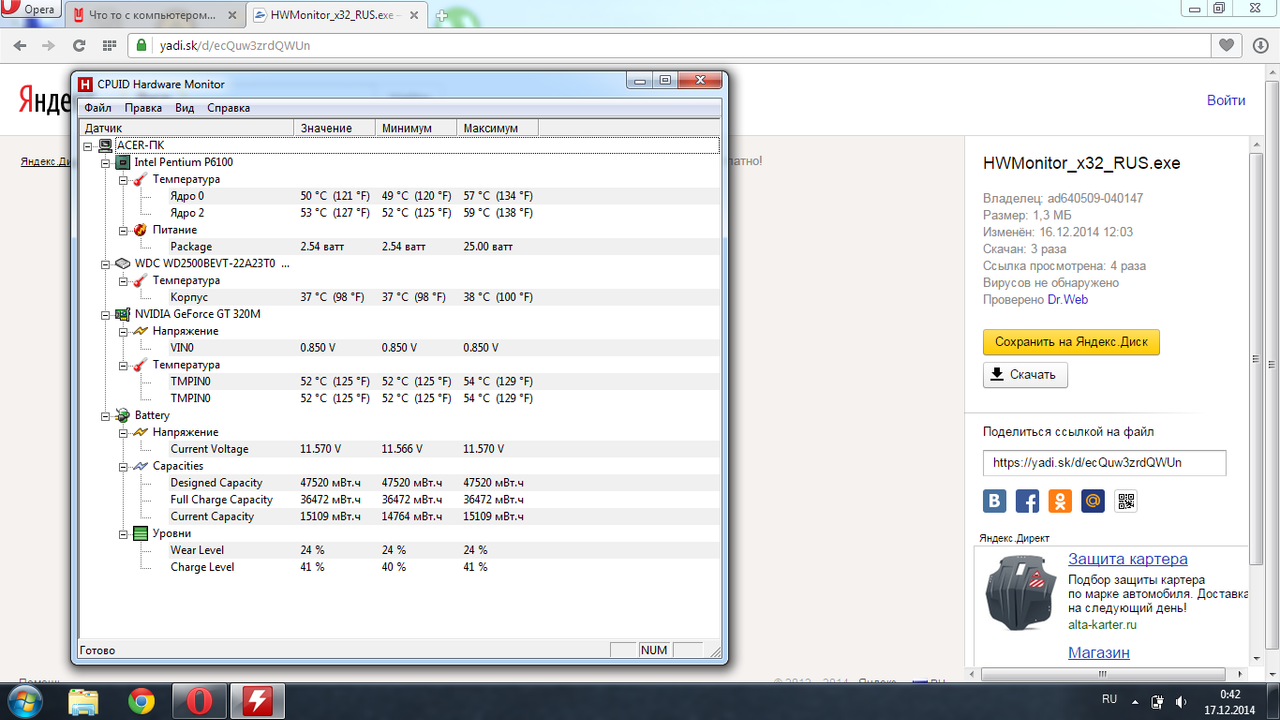Open the Защита картера ad link
This screenshot has height=720, width=1280.
click(1128, 559)
